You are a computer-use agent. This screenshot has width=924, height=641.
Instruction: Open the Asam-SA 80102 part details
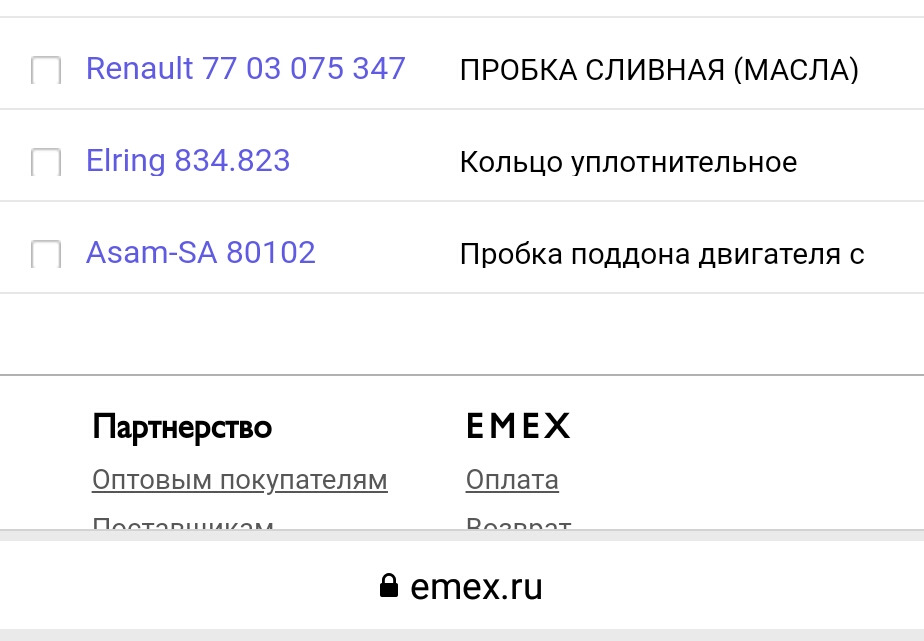click(x=200, y=252)
